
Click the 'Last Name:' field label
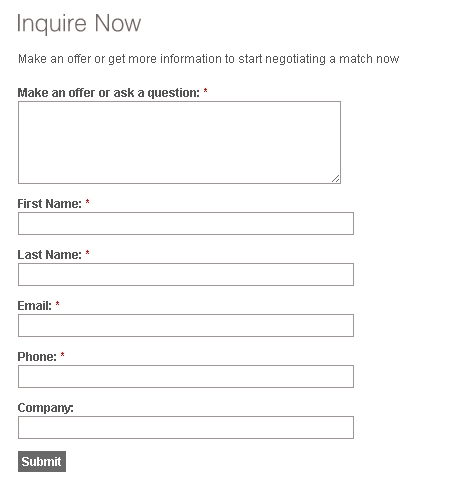click(49, 254)
